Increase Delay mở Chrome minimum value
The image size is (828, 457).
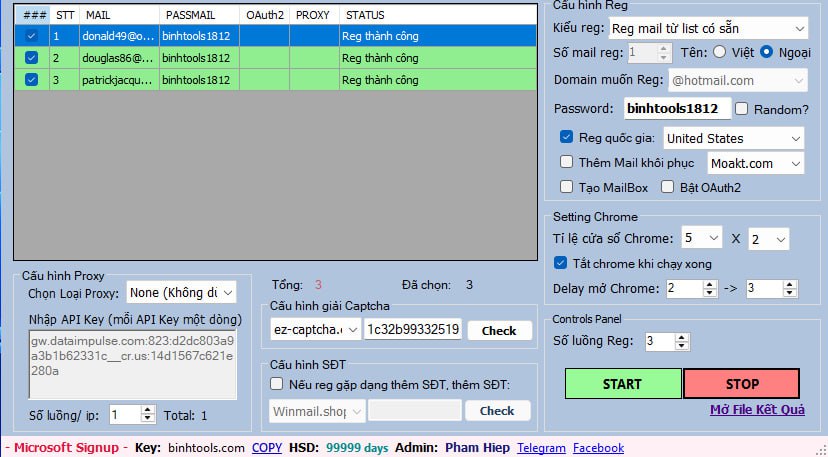tap(710, 284)
